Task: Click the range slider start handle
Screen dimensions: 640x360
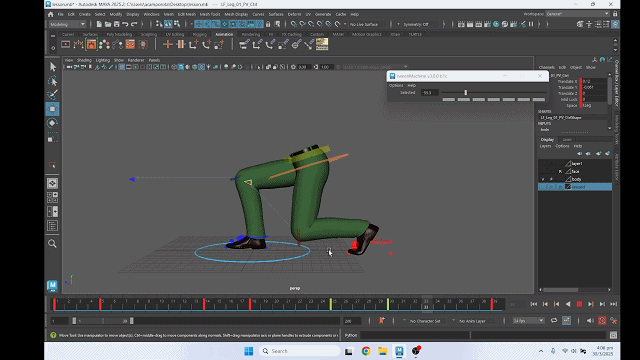Action: point(74,321)
